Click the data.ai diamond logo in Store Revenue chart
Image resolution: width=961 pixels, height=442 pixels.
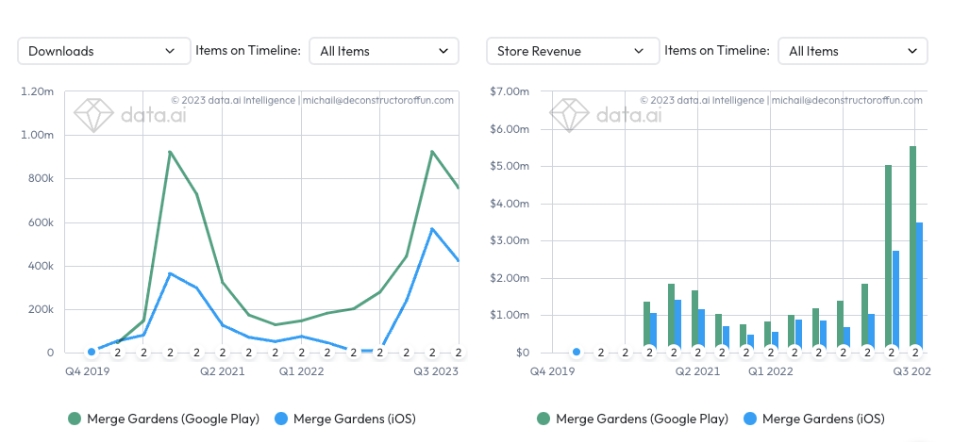pyautogui.click(x=570, y=114)
